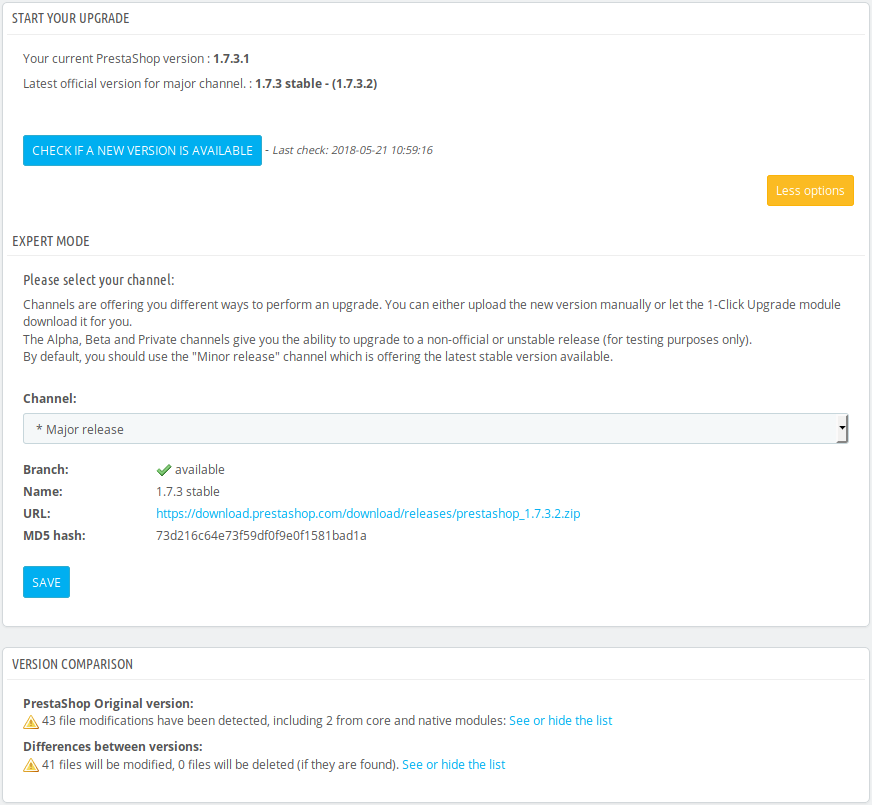
Task: Click the Channel: field label
Action: pyautogui.click(x=50, y=399)
